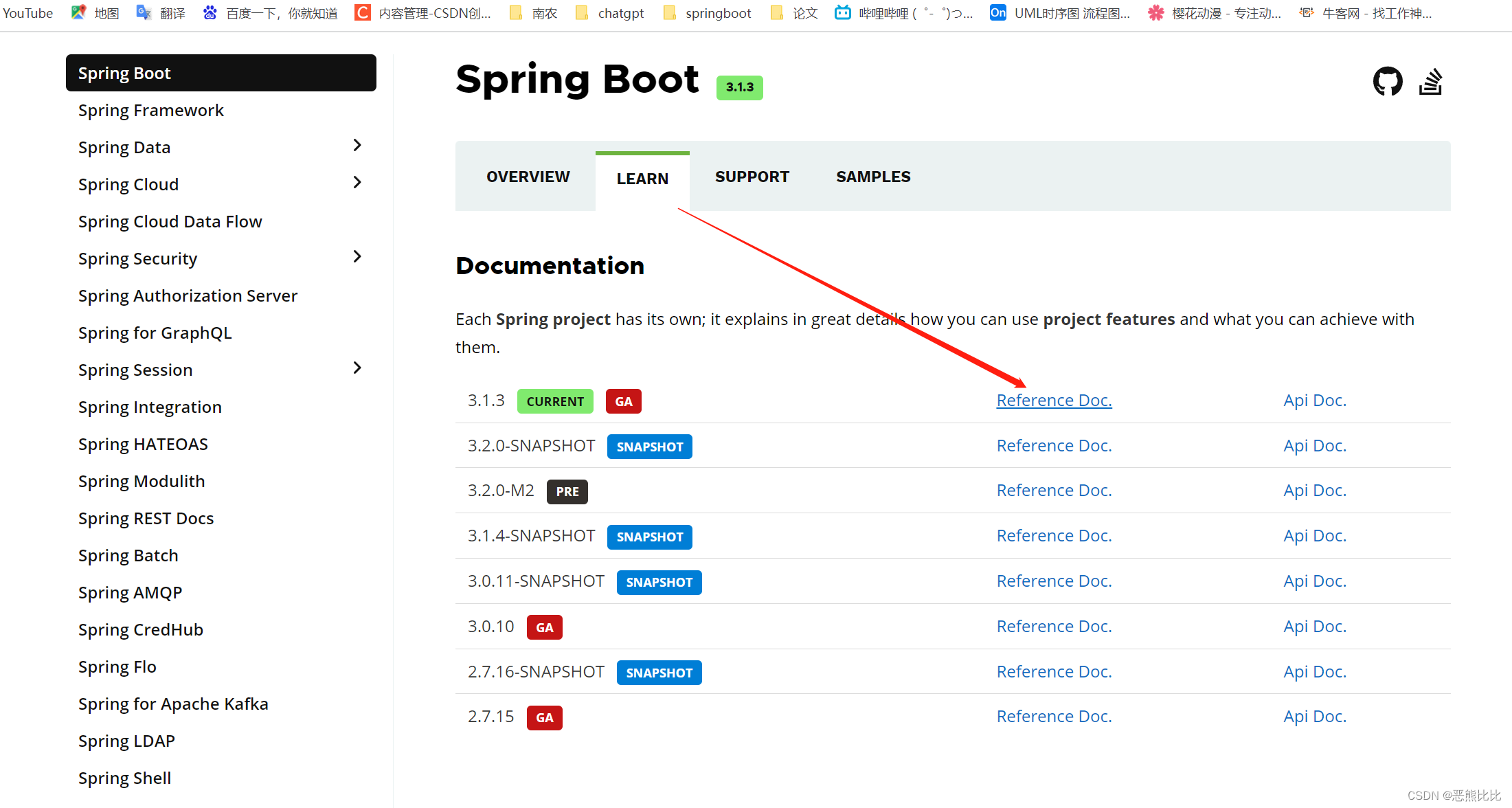This screenshot has width=1512, height=808.
Task: Open the Stack Overflow icon
Action: [x=1431, y=82]
